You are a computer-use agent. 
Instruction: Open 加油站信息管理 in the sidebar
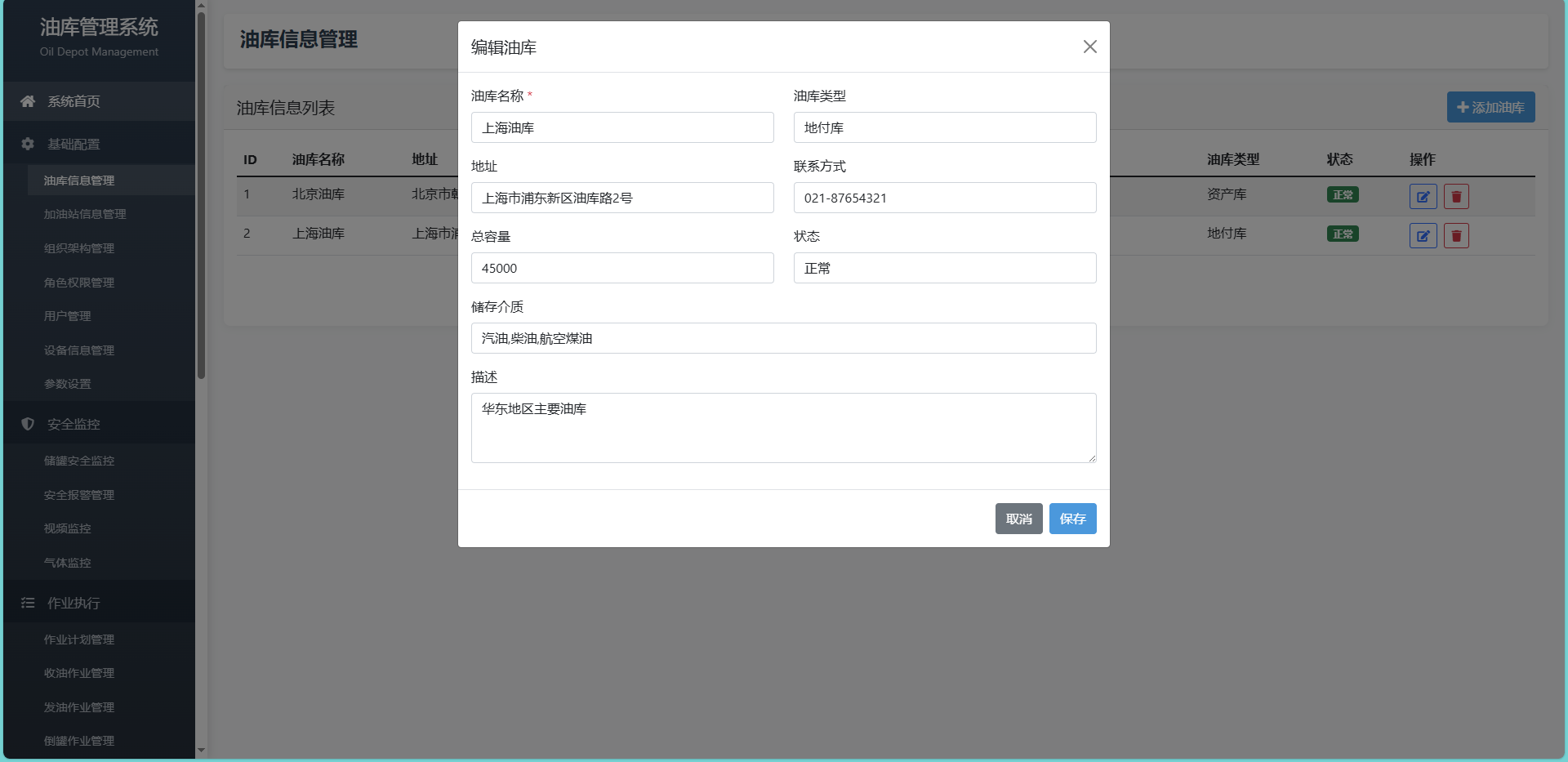click(85, 214)
